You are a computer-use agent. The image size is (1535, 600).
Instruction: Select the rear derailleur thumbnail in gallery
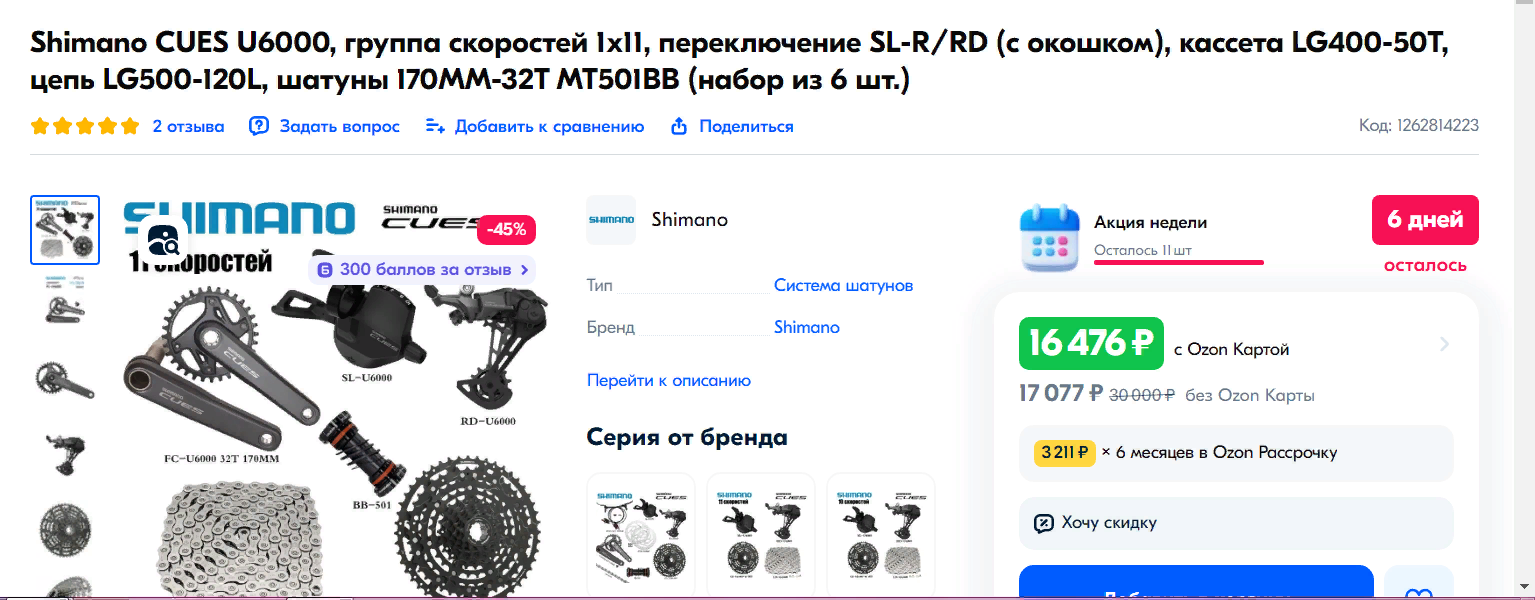point(65,451)
